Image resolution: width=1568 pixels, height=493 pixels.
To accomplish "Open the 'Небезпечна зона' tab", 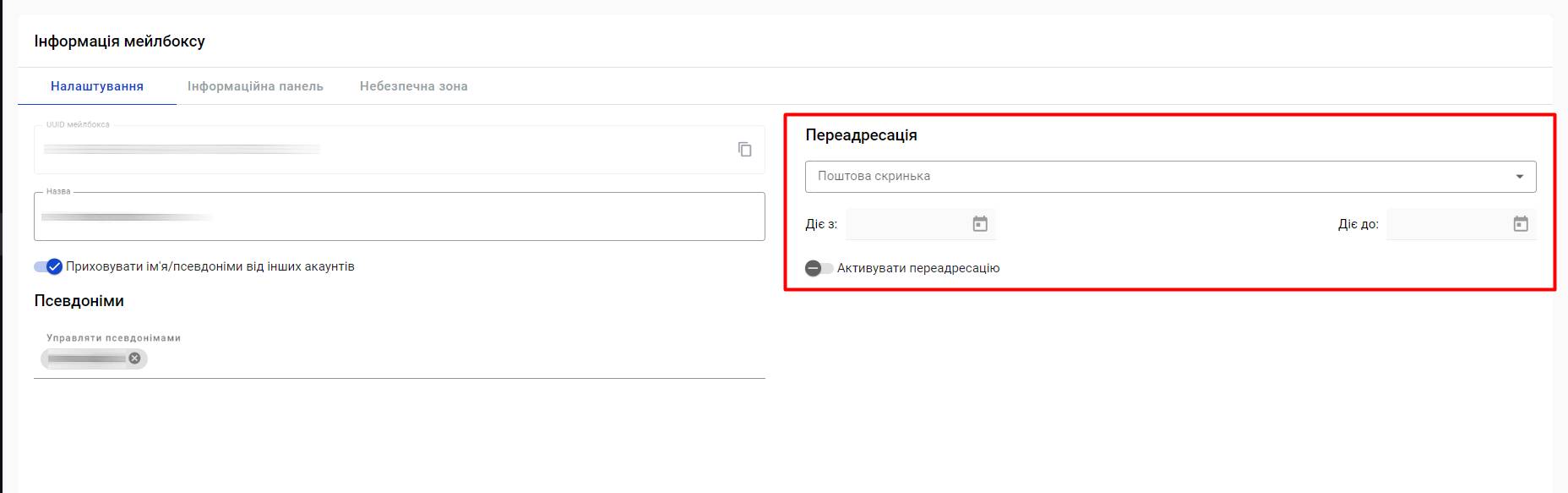I will click(x=413, y=86).
